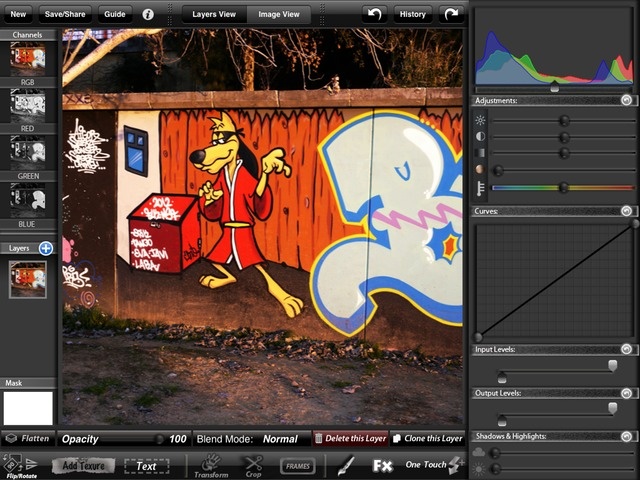Reset the Input Levels section
The width and height of the screenshot is (640, 480).
tap(627, 349)
